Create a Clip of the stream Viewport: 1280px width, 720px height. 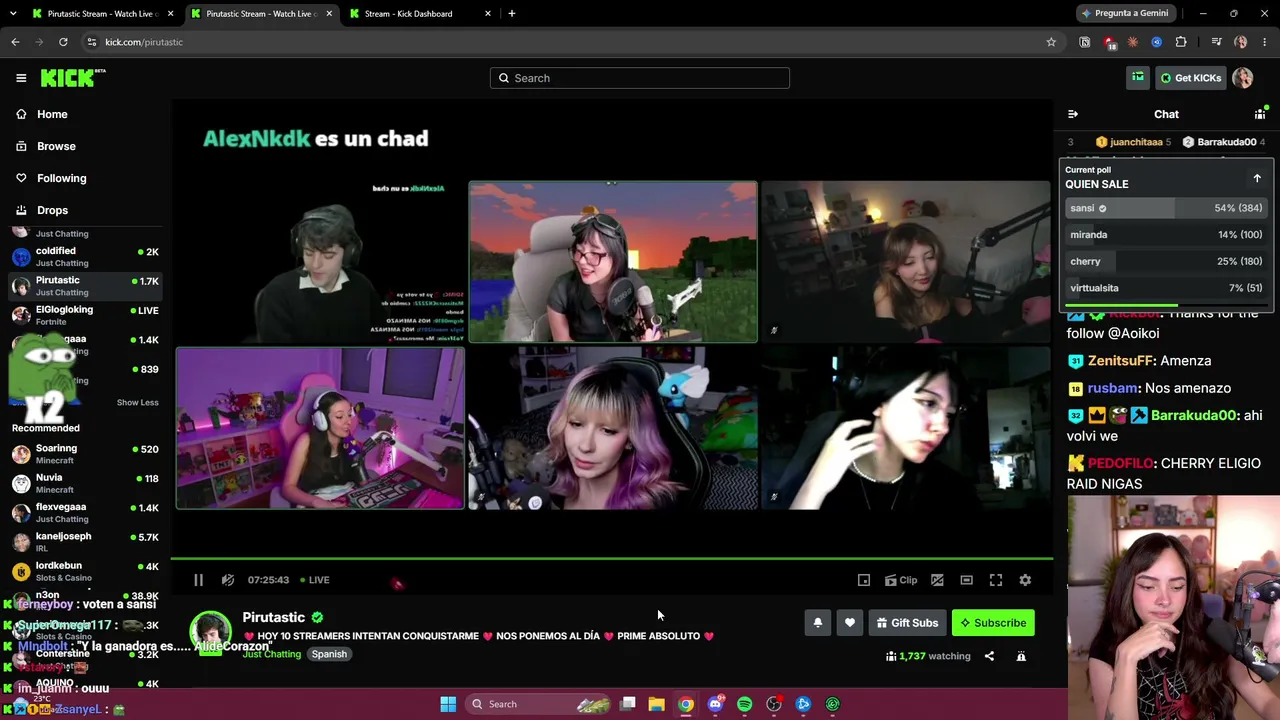(x=901, y=580)
